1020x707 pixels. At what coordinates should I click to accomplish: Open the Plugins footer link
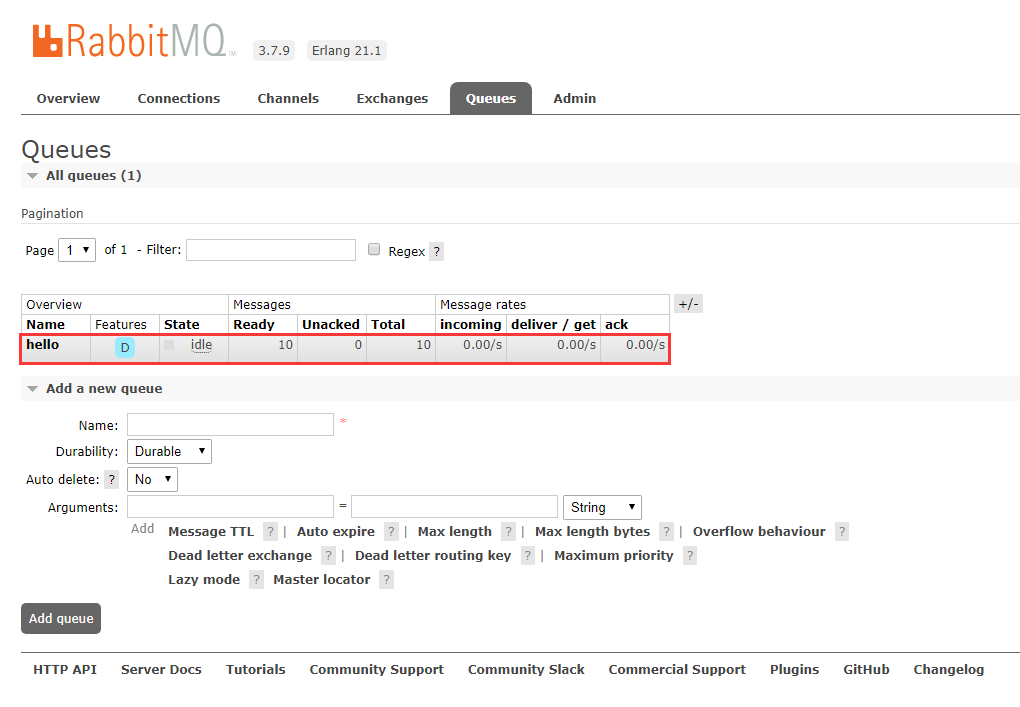click(794, 669)
